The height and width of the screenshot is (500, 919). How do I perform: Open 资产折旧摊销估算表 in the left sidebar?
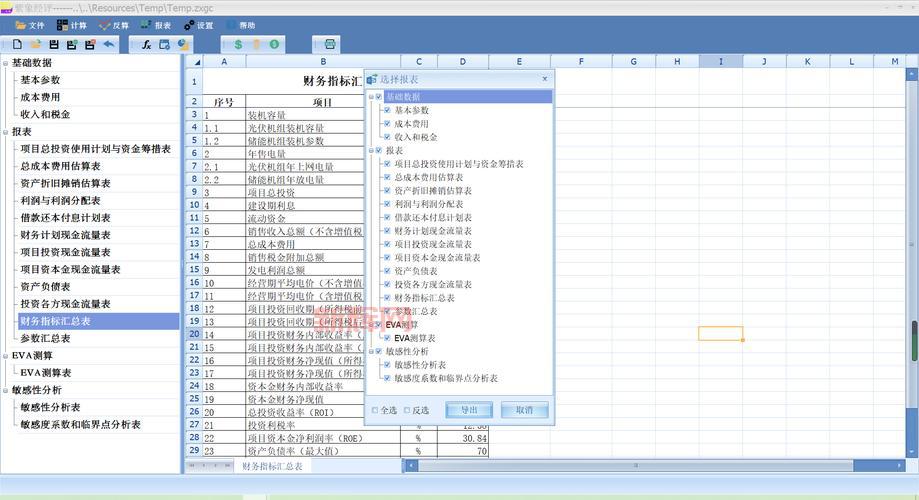point(66,183)
